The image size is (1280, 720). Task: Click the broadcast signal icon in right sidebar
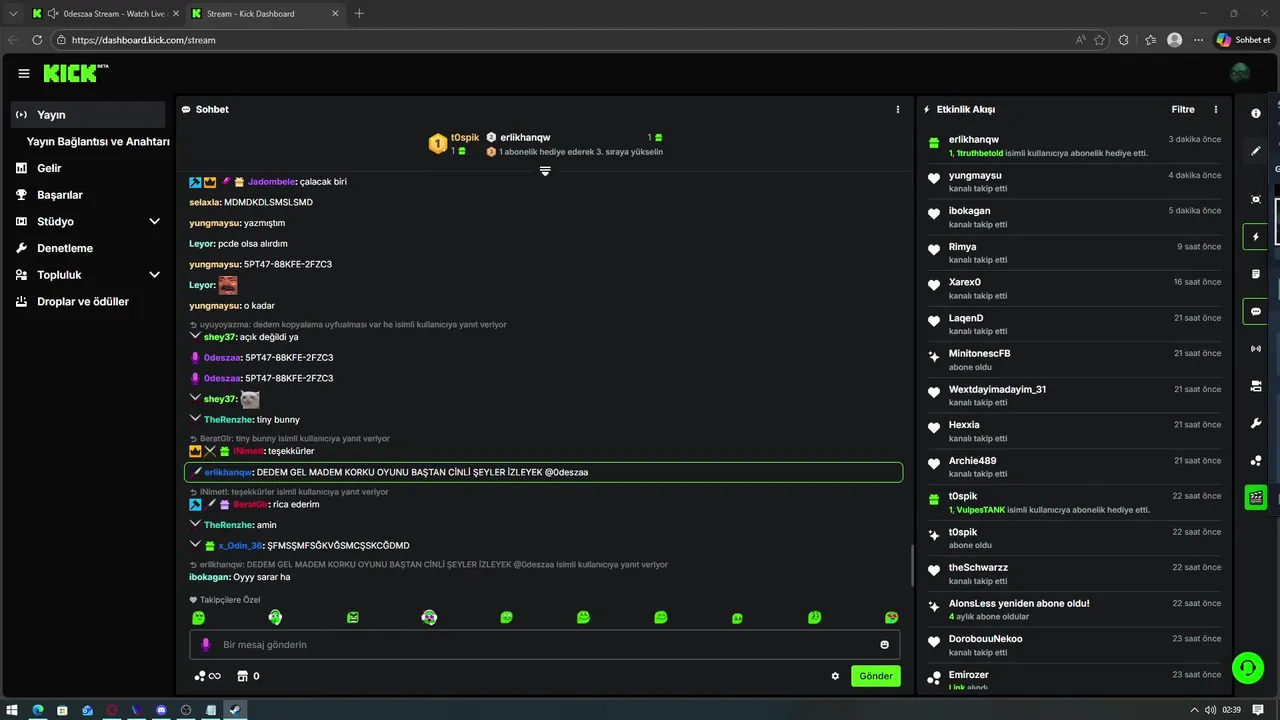tap(1256, 348)
